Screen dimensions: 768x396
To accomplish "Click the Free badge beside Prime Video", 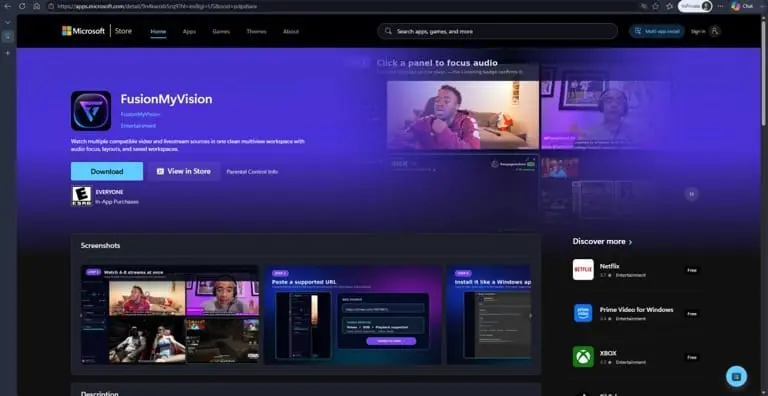I will click(692, 314).
